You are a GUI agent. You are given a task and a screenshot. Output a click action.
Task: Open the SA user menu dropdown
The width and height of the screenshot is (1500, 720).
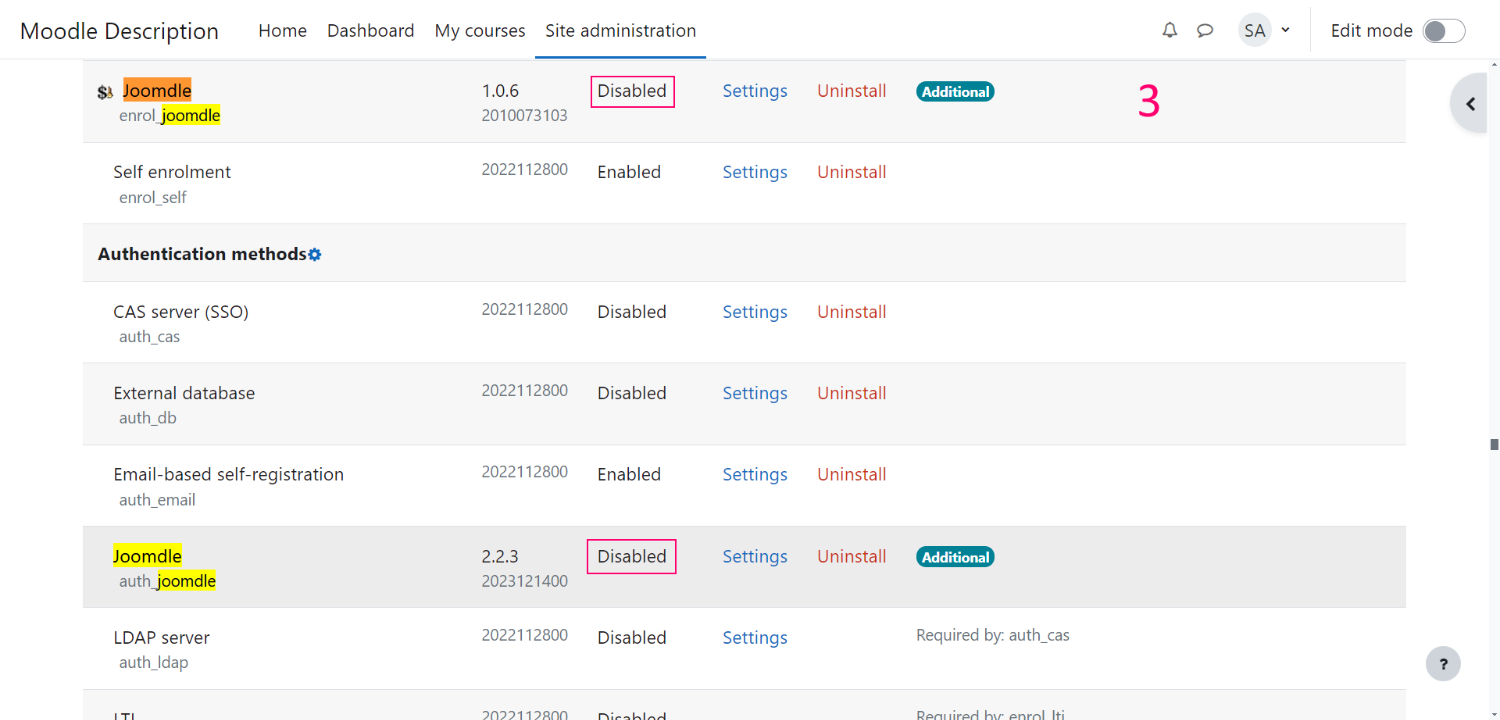tap(1265, 30)
